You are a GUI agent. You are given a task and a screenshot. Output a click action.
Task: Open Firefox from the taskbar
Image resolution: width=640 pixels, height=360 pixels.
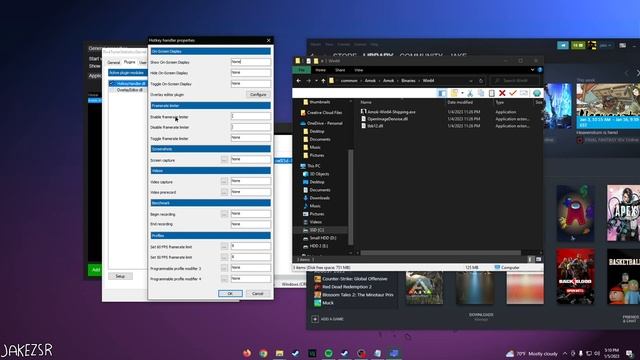click(247, 353)
